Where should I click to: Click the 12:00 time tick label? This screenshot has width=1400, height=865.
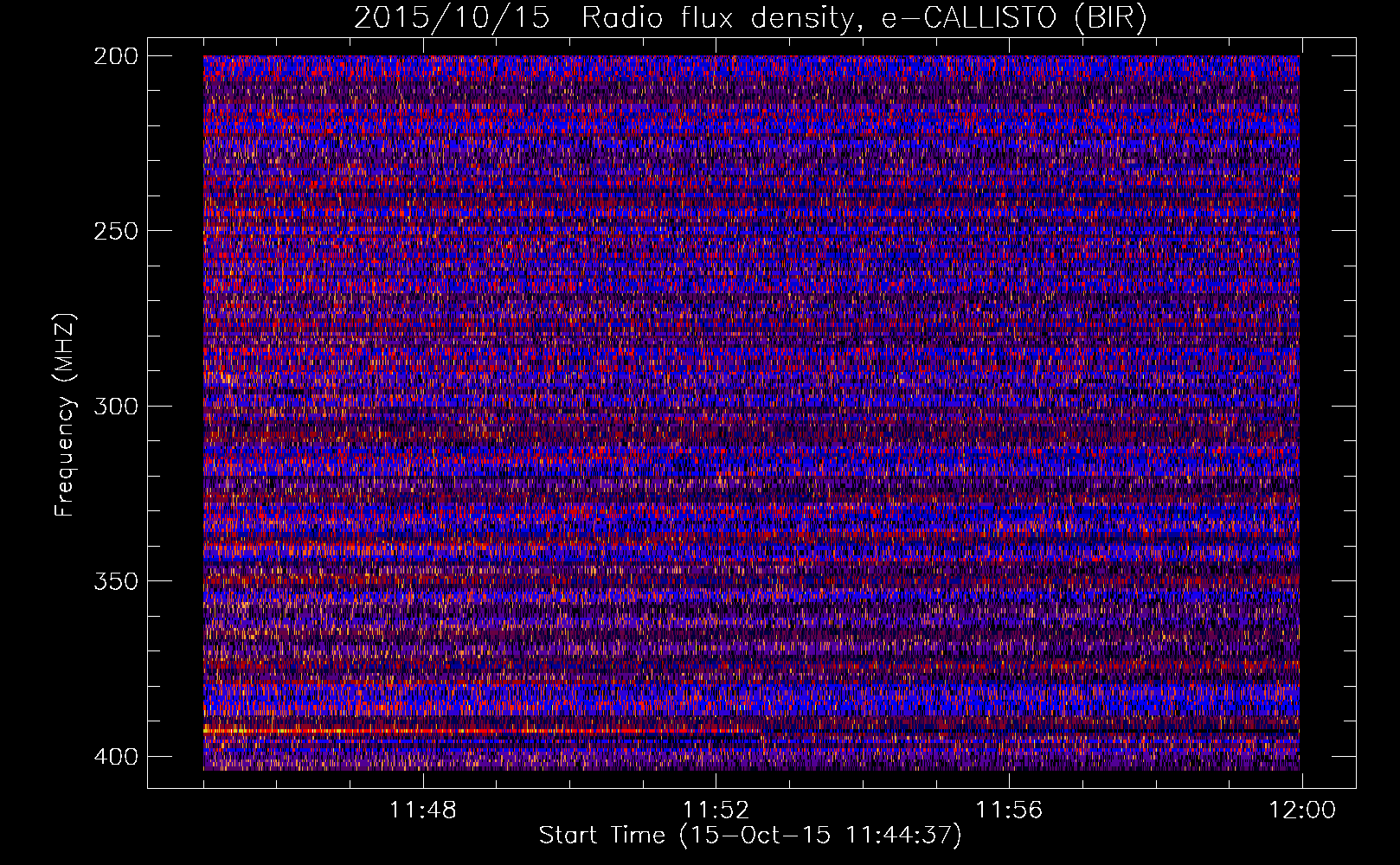pos(1302,811)
